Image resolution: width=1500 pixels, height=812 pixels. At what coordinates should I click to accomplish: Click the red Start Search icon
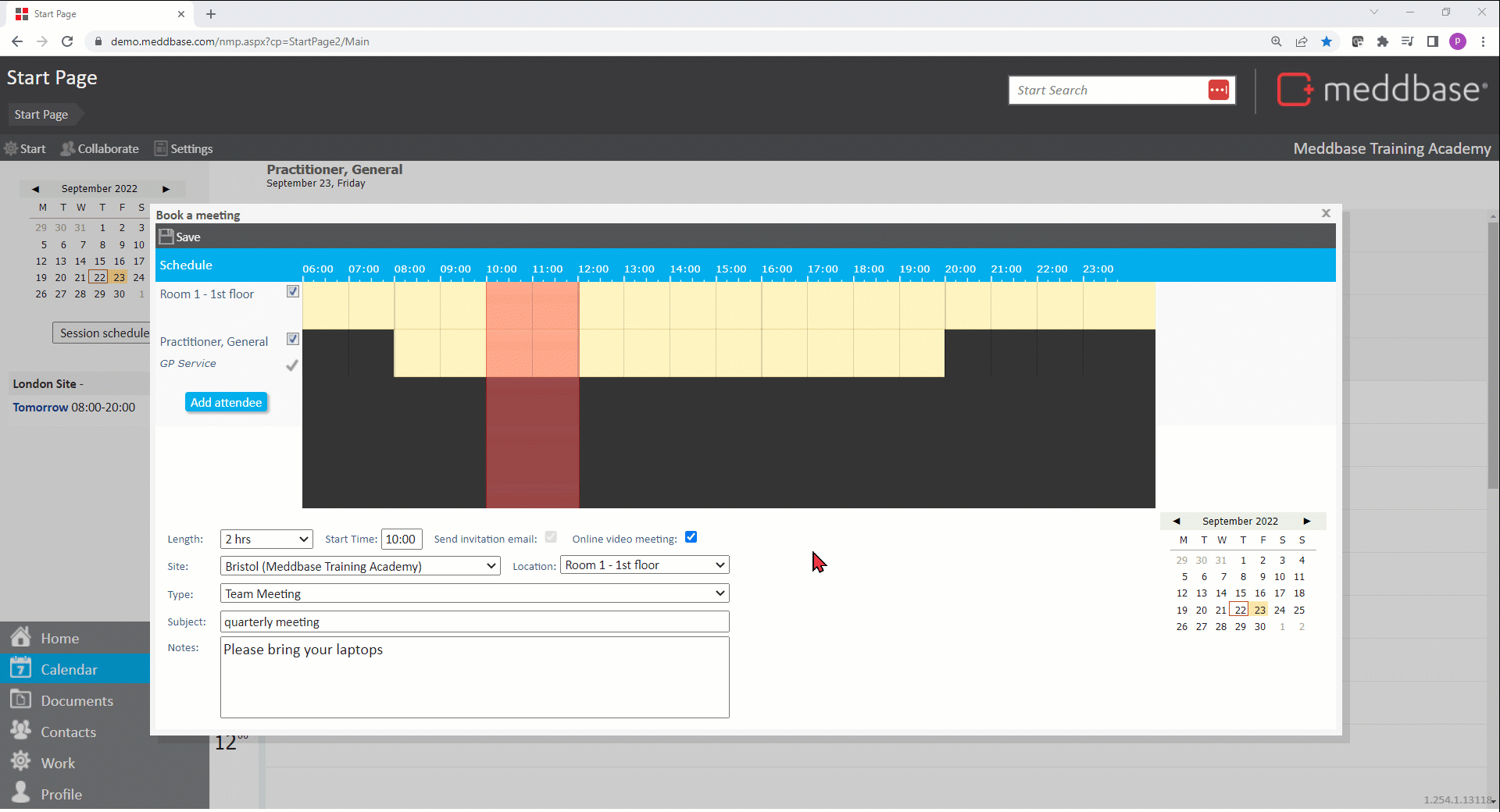pyautogui.click(x=1218, y=91)
